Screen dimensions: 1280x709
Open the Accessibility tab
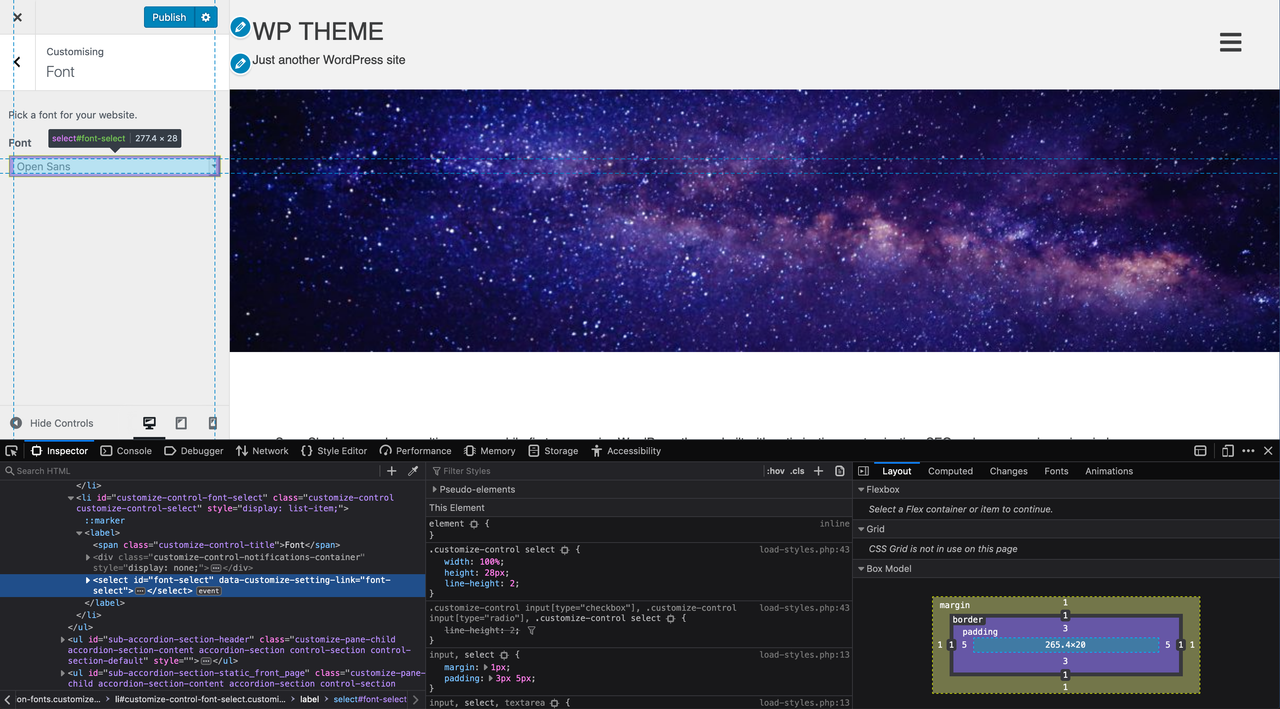tap(626, 451)
